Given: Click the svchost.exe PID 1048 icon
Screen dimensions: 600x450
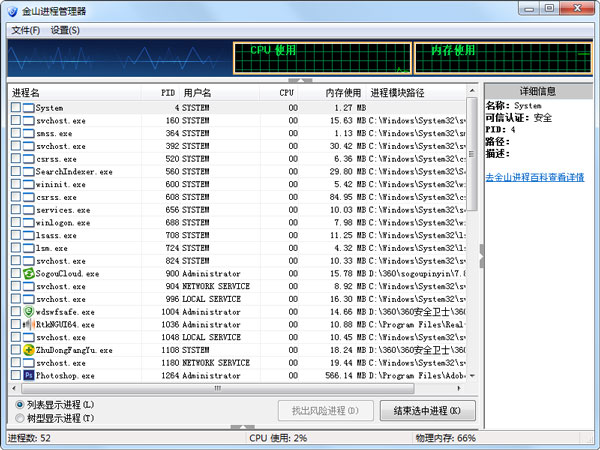Looking at the screenshot, I should 28,338.
